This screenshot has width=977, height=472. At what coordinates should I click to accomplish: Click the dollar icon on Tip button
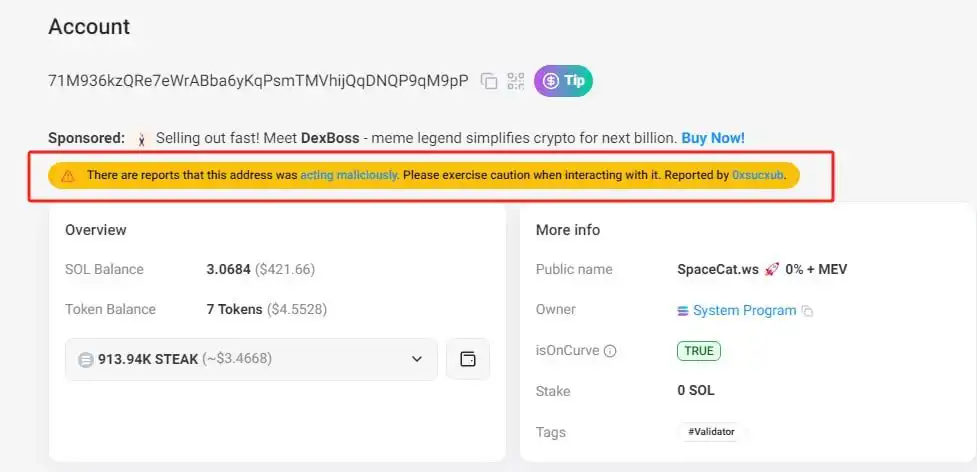[549, 81]
